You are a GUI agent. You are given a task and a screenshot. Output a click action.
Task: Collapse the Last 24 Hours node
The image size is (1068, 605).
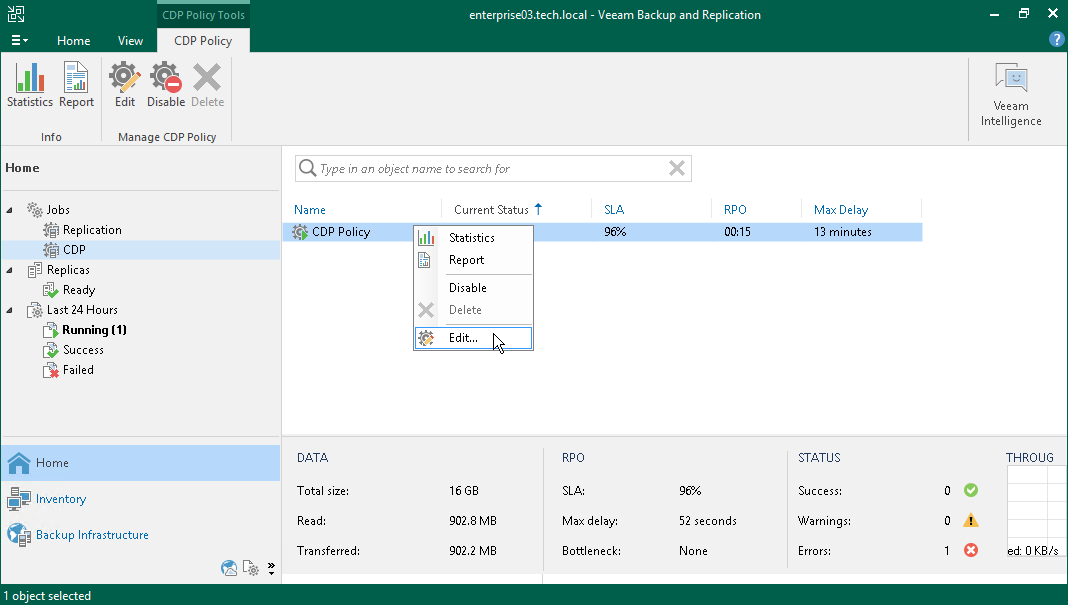pyautogui.click(x=11, y=310)
